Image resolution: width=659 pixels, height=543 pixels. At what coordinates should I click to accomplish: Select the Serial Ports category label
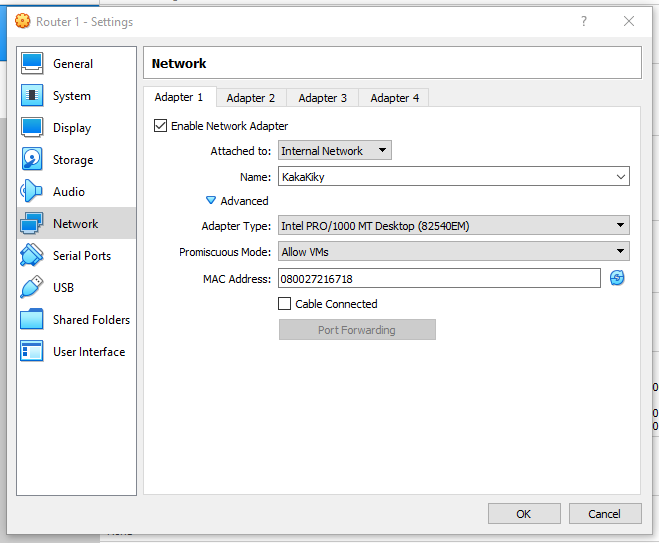point(82,256)
